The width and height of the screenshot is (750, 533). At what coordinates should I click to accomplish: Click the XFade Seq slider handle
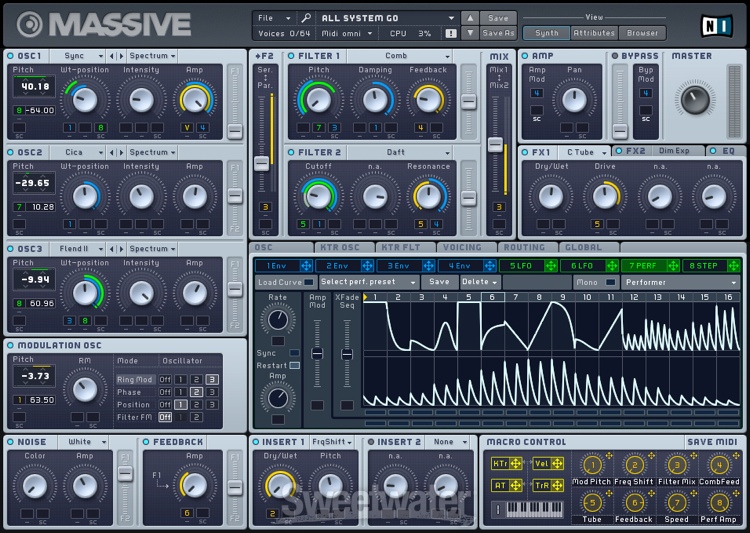coord(347,354)
